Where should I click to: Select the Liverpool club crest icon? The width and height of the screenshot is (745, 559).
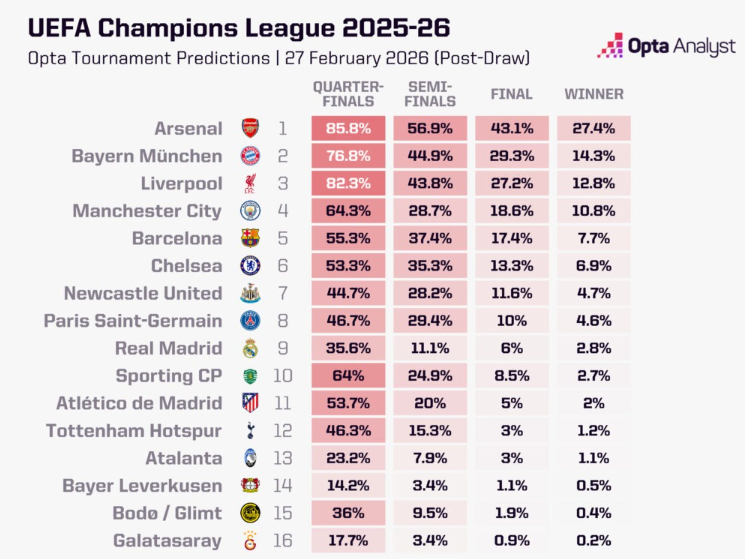[x=249, y=183]
